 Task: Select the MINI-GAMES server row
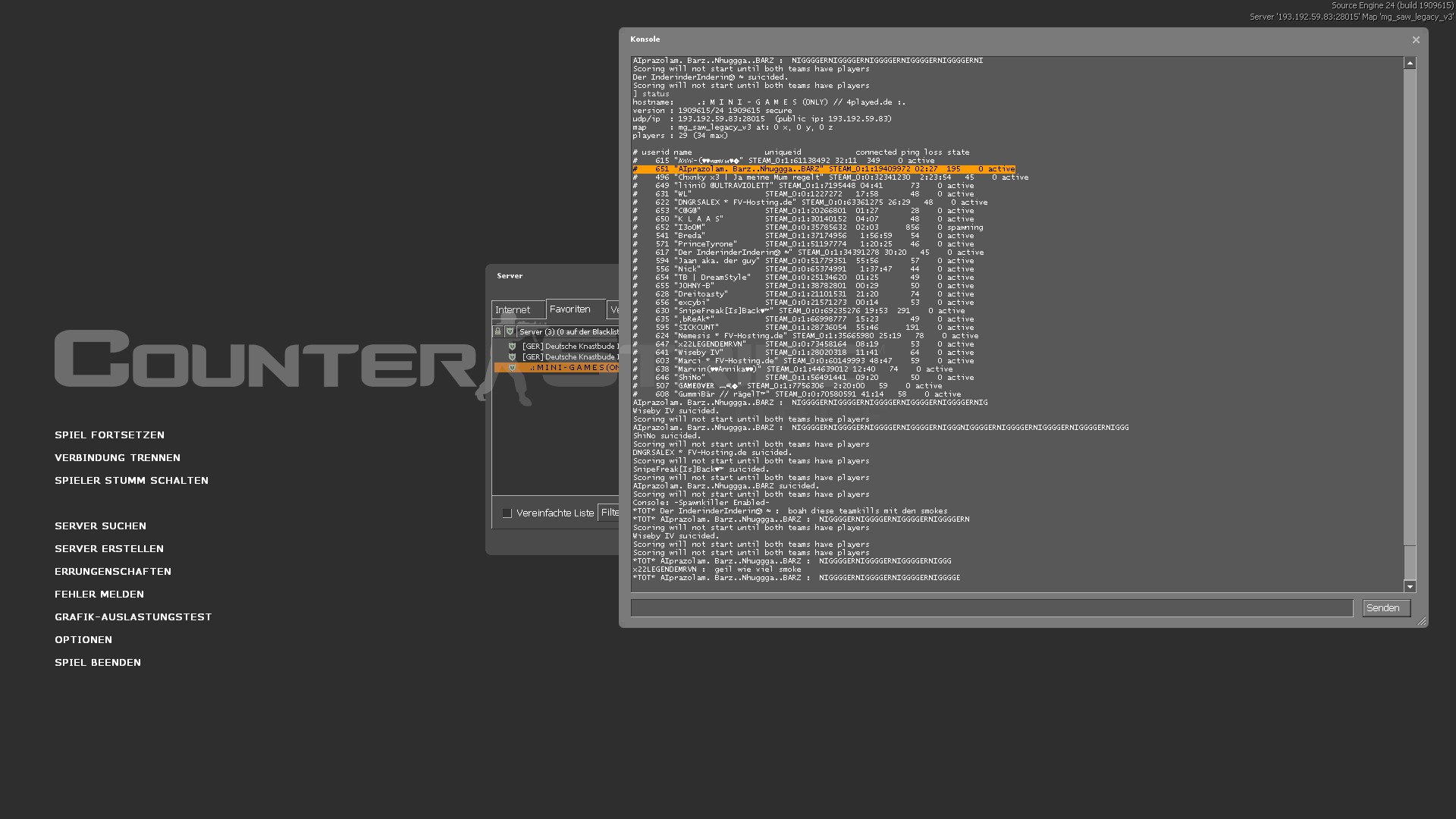[x=557, y=368]
